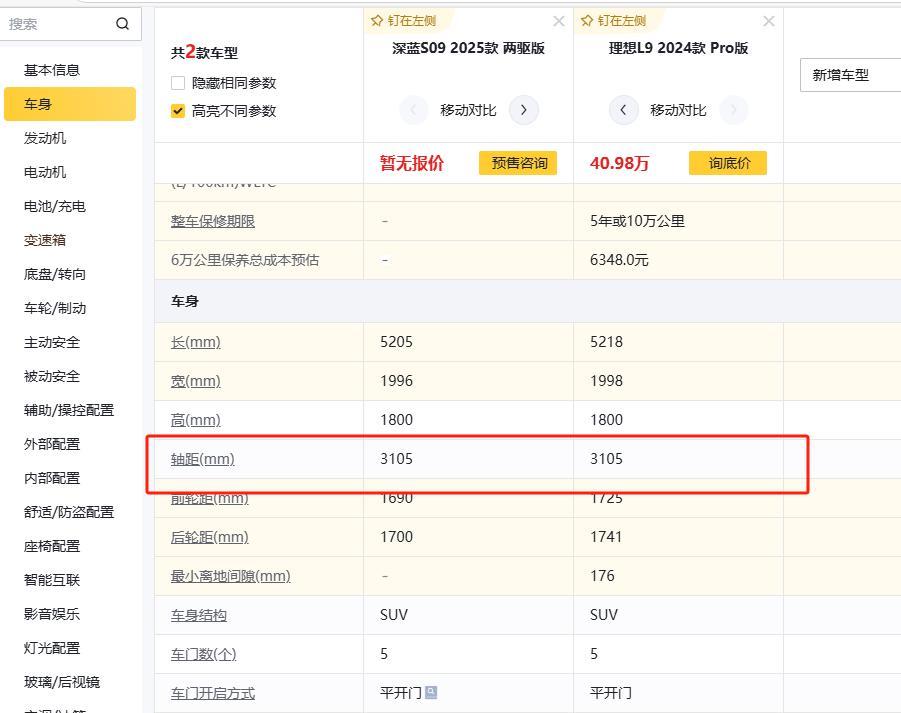Click 暂无报价 price text
Viewport: 901px width, 713px height.
click(411, 163)
